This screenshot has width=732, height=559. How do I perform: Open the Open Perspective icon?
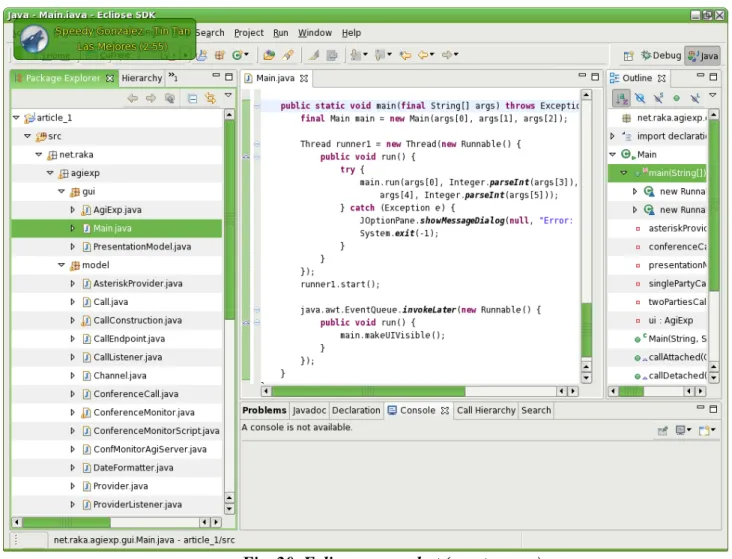628,56
